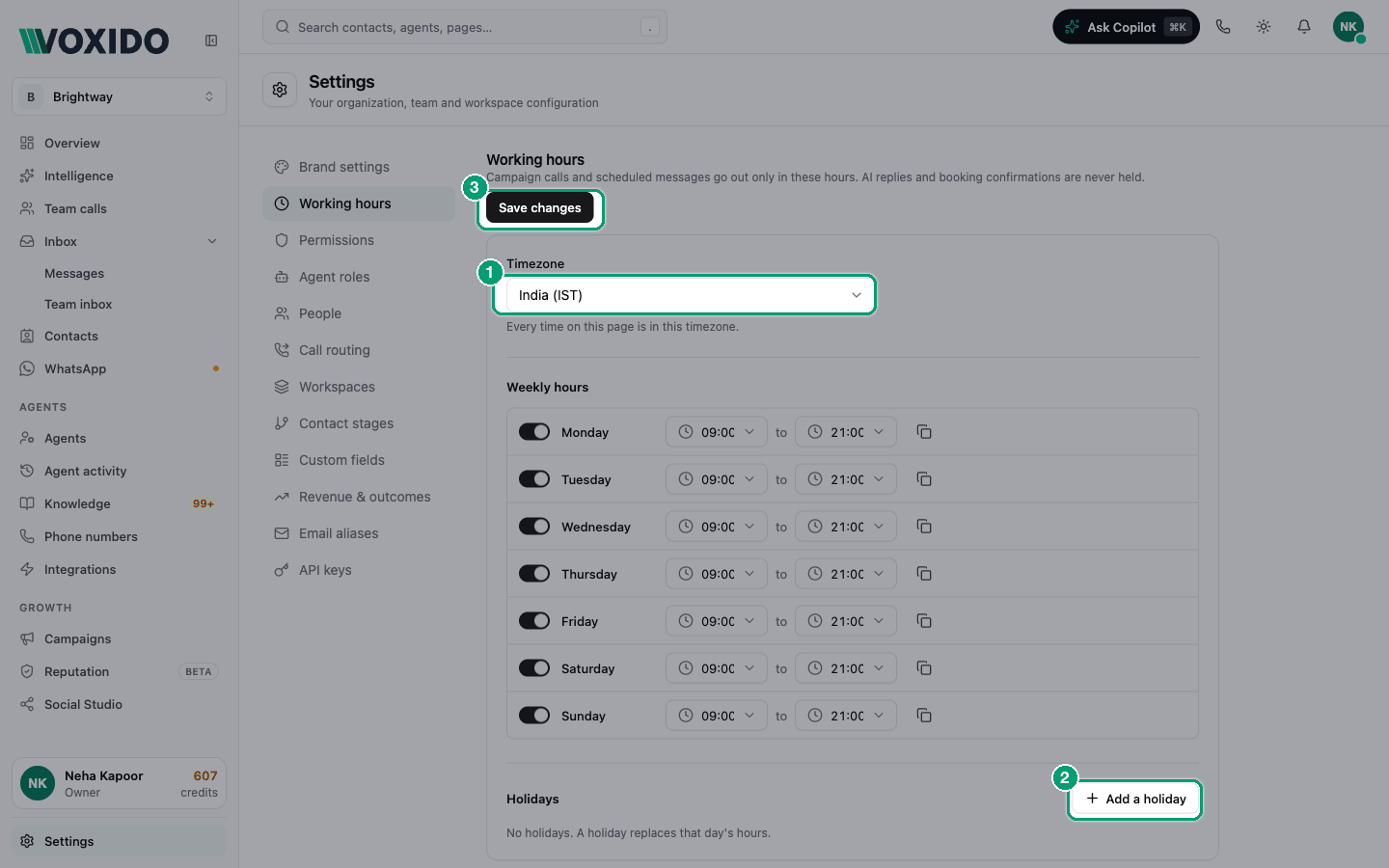The image size is (1389, 868).
Task: Change Monday start time 09:00
Action: coord(717,432)
